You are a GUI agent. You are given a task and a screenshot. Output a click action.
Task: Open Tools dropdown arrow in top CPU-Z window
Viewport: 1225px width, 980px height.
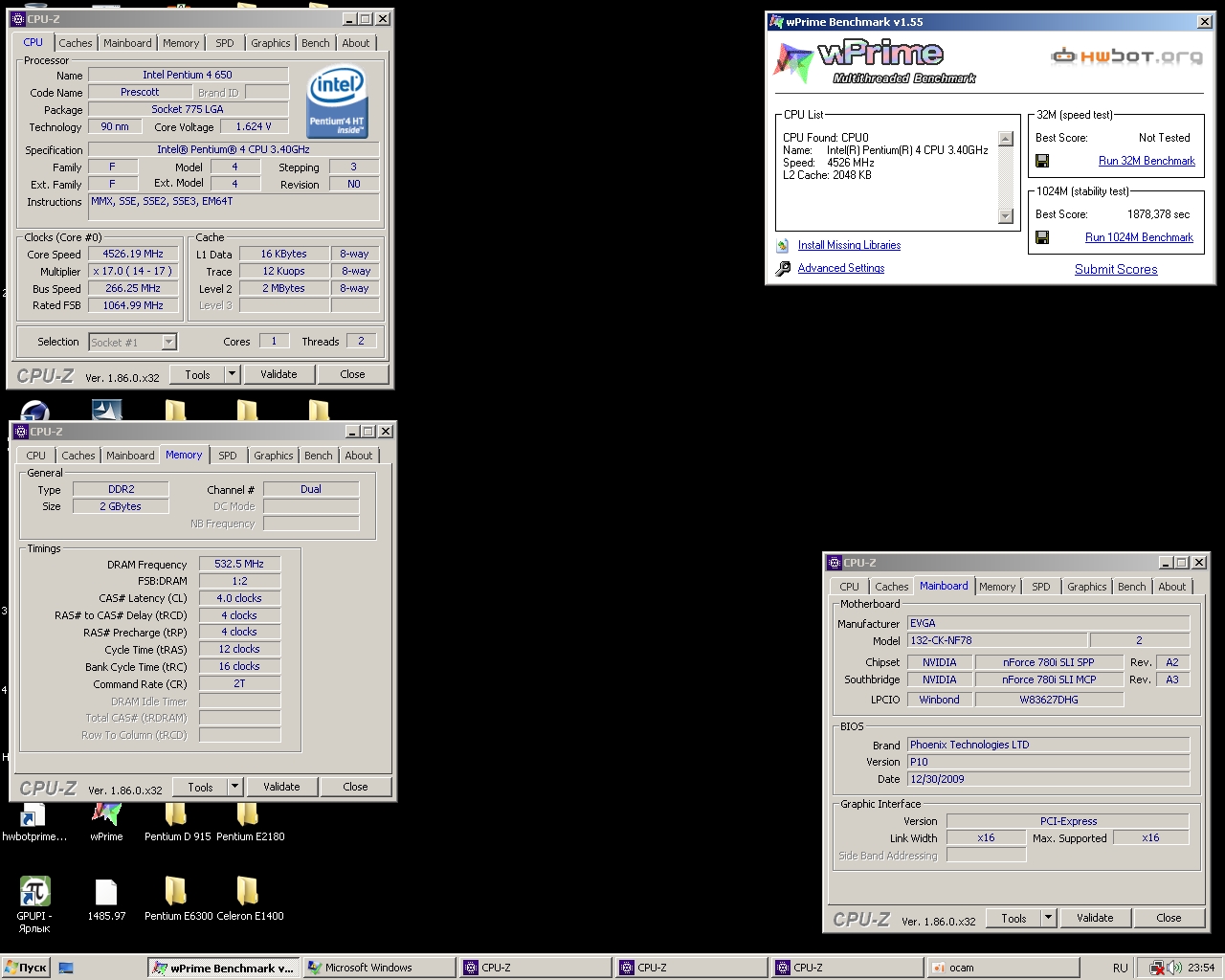(x=232, y=374)
